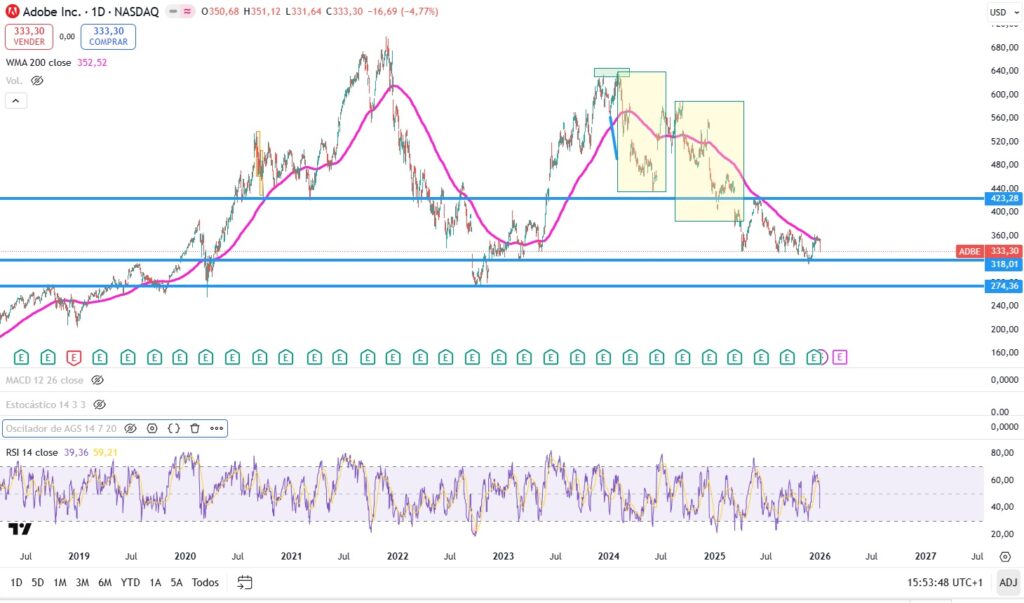Toggle the ADJ adjusted data button
The image size is (1024, 603).
[1007, 582]
